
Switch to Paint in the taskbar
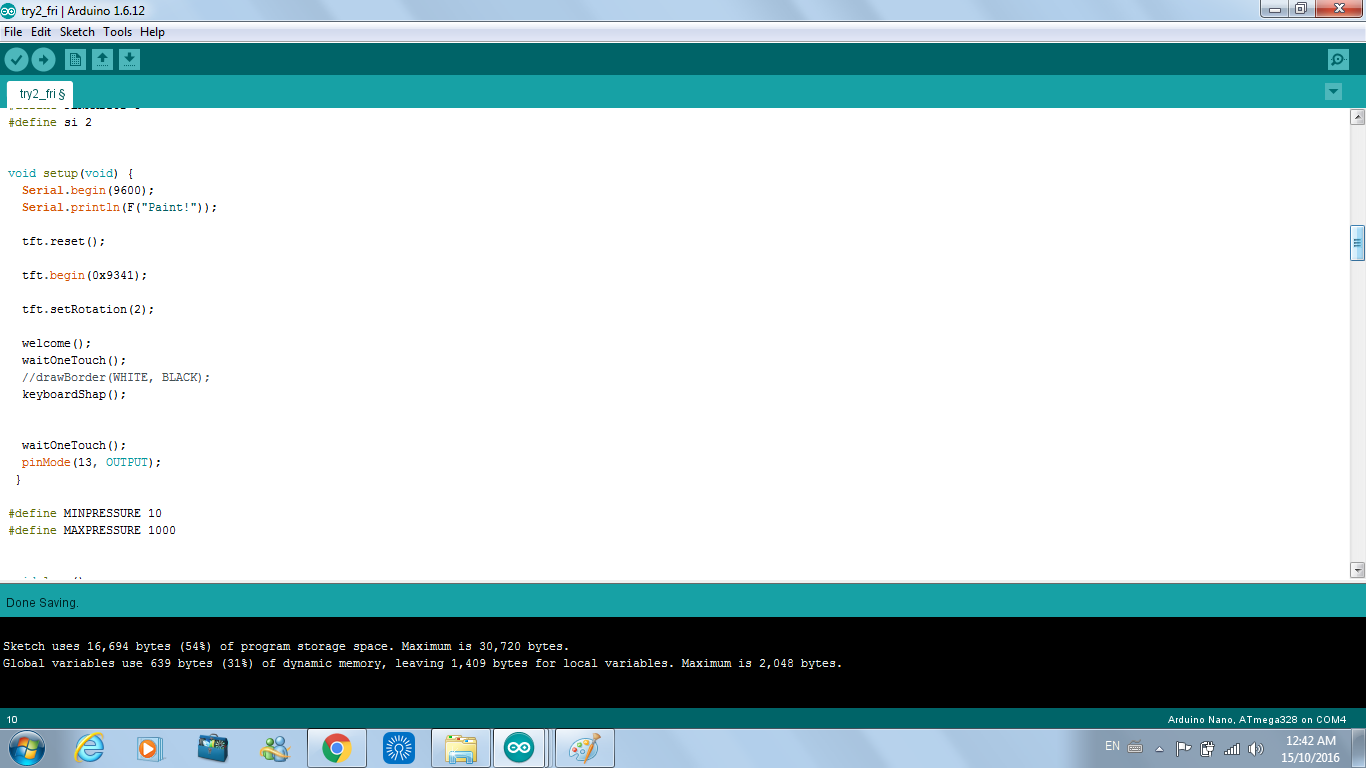(584, 748)
